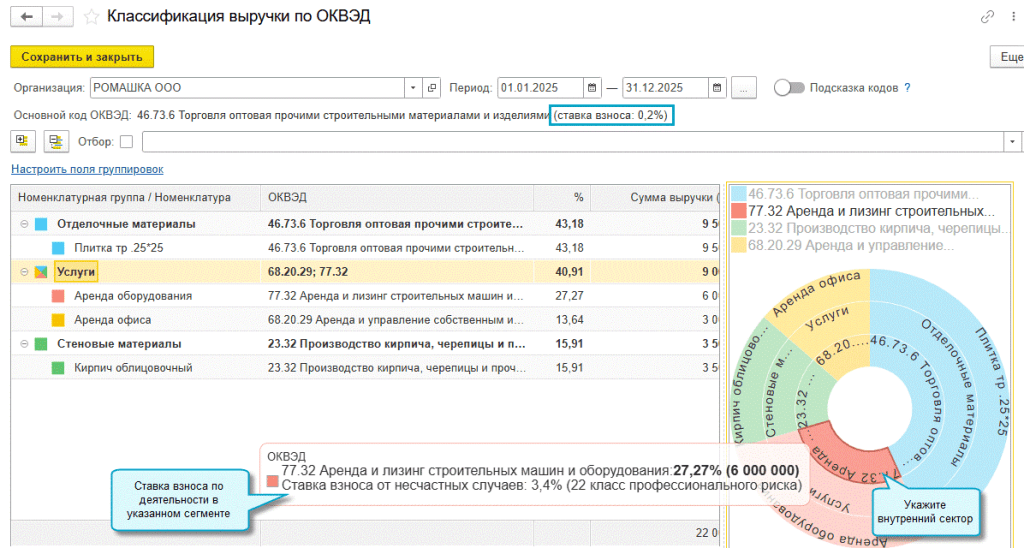This screenshot has width=1024, height=548.
Task: Select the Услуги group row
Action: (365, 272)
